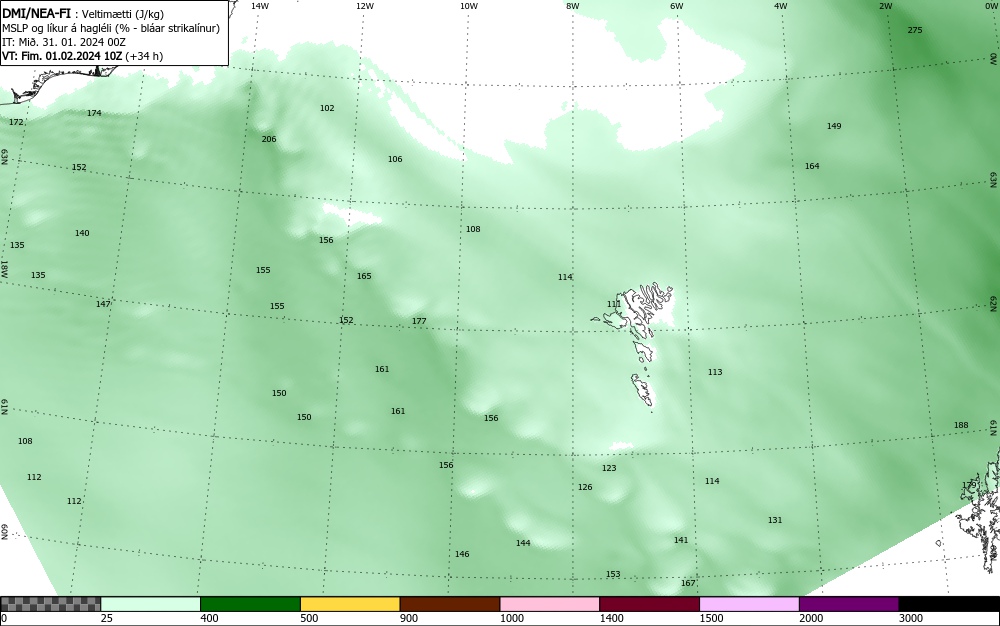
Task: Click the 146 map value
Action: [462, 554]
